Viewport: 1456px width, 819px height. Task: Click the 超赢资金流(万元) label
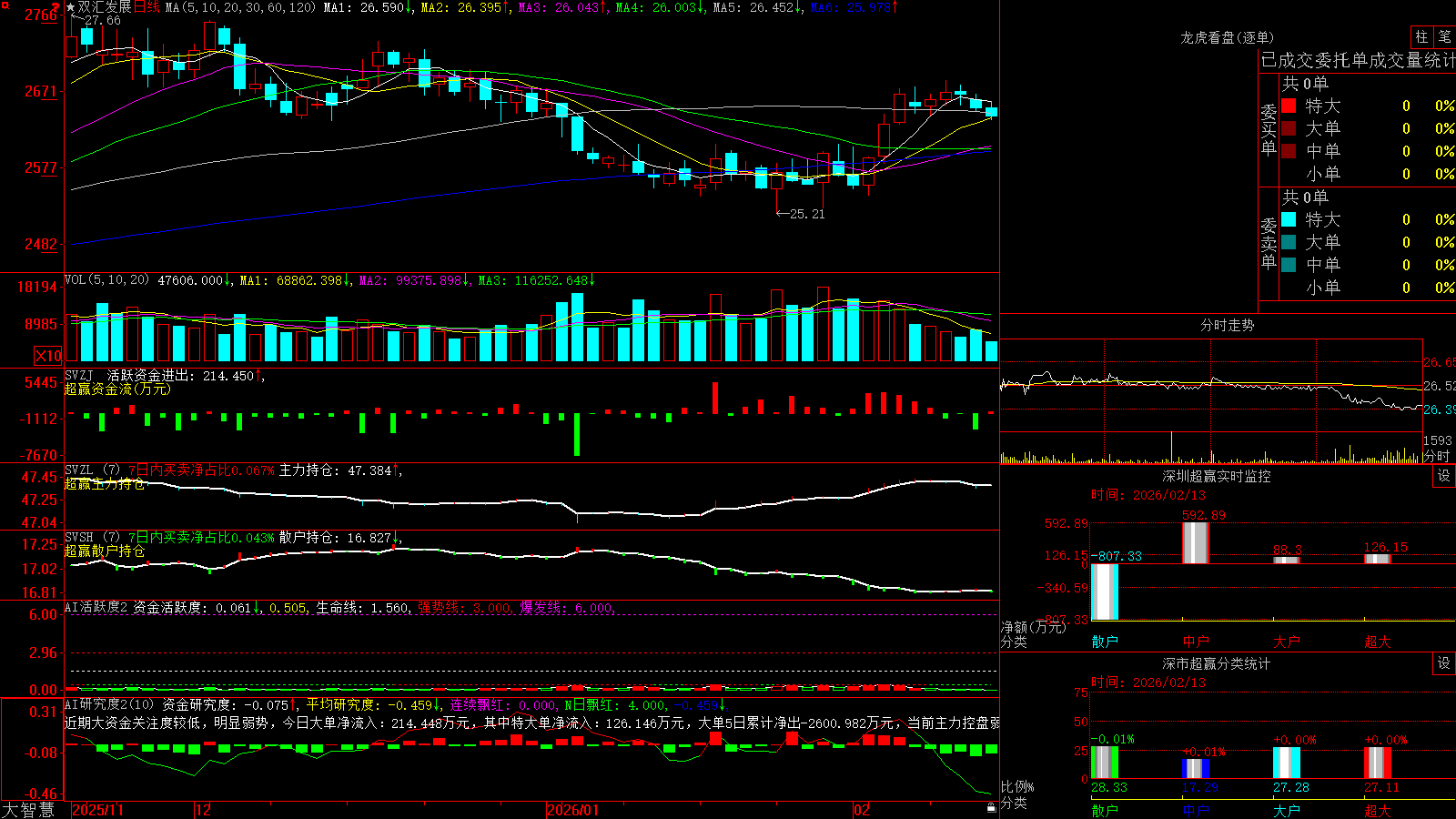pos(117,389)
